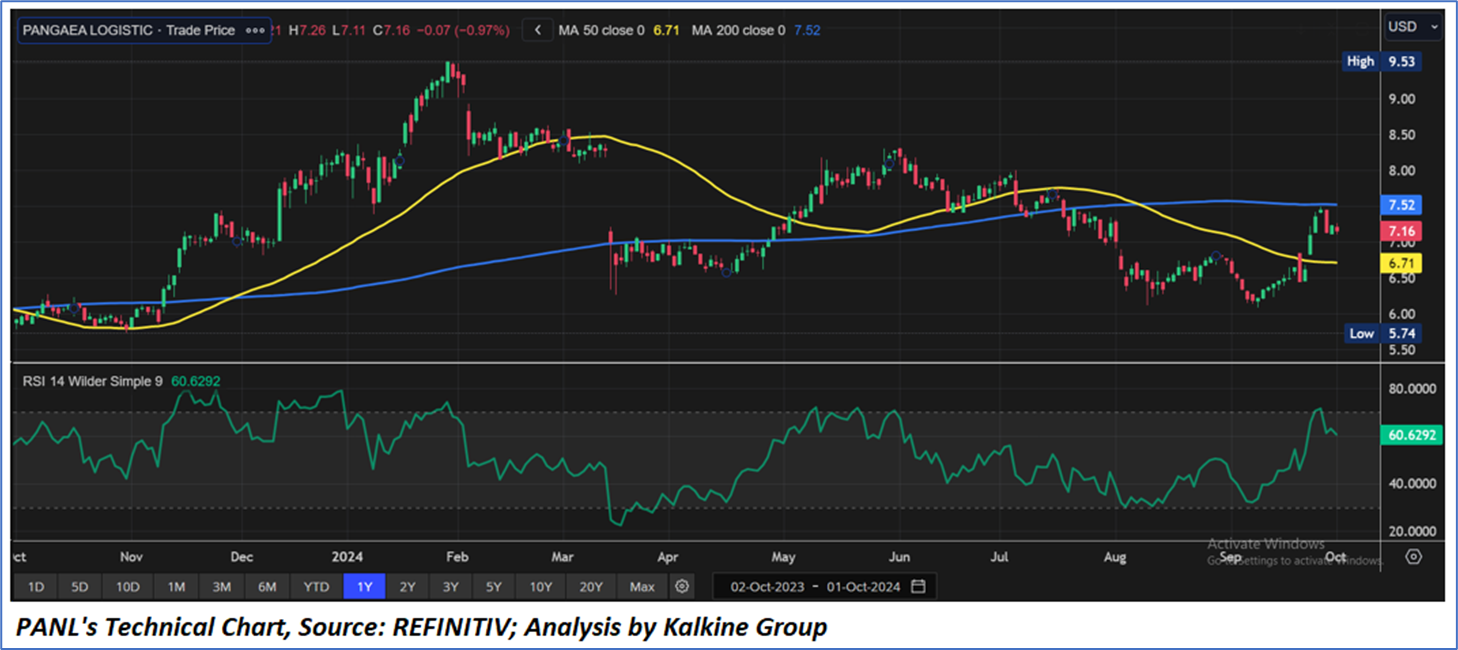Switch chart to 3Y range

(x=451, y=586)
